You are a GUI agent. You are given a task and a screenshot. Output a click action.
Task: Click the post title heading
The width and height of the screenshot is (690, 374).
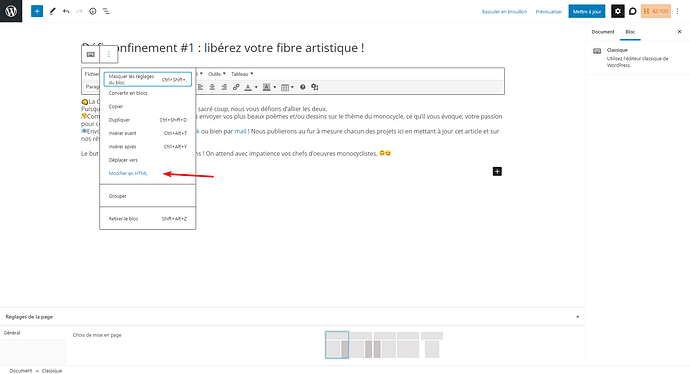click(223, 48)
